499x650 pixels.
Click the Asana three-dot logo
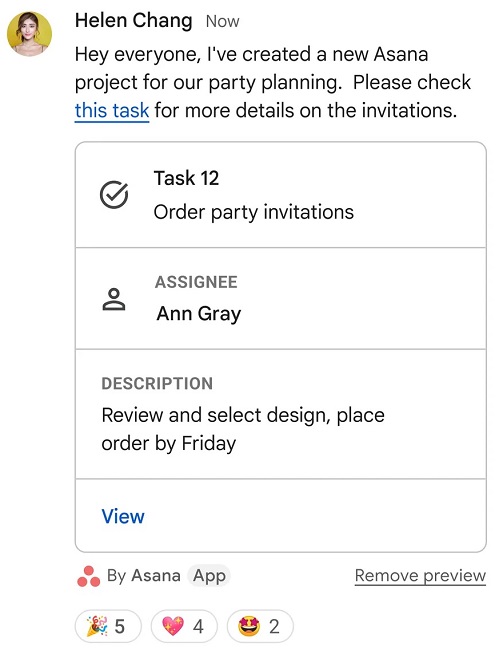pyautogui.click(x=88, y=576)
